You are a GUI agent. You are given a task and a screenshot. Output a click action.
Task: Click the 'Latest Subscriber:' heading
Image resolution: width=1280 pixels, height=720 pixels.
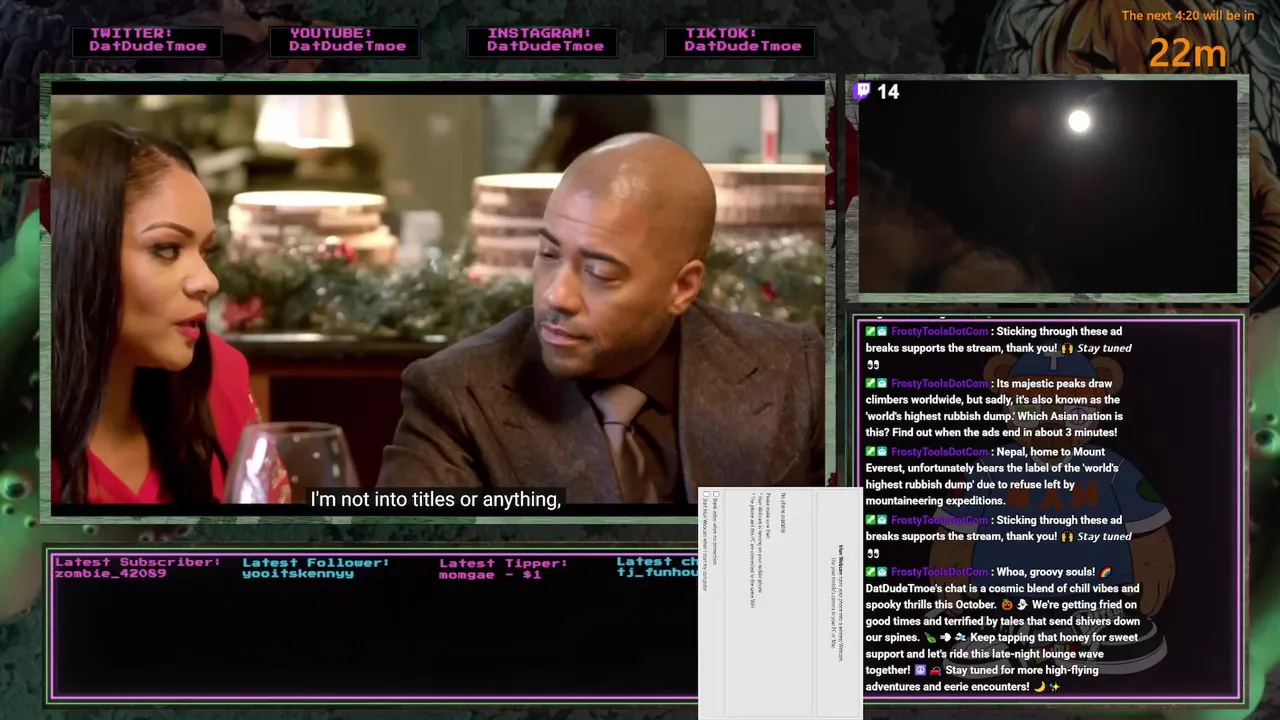click(x=138, y=562)
